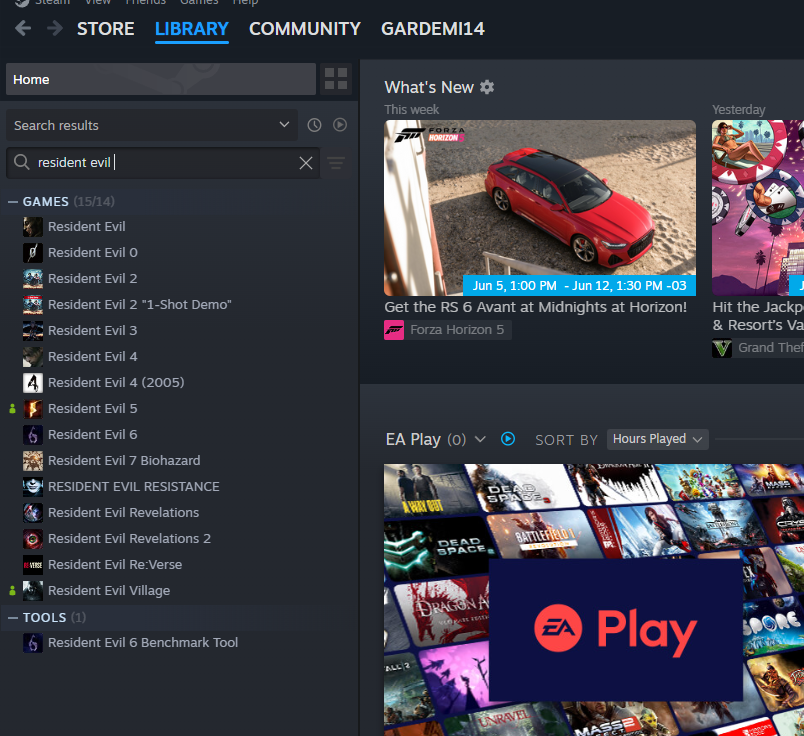Open Get the RS 6 Avant news

pyautogui.click(x=535, y=307)
